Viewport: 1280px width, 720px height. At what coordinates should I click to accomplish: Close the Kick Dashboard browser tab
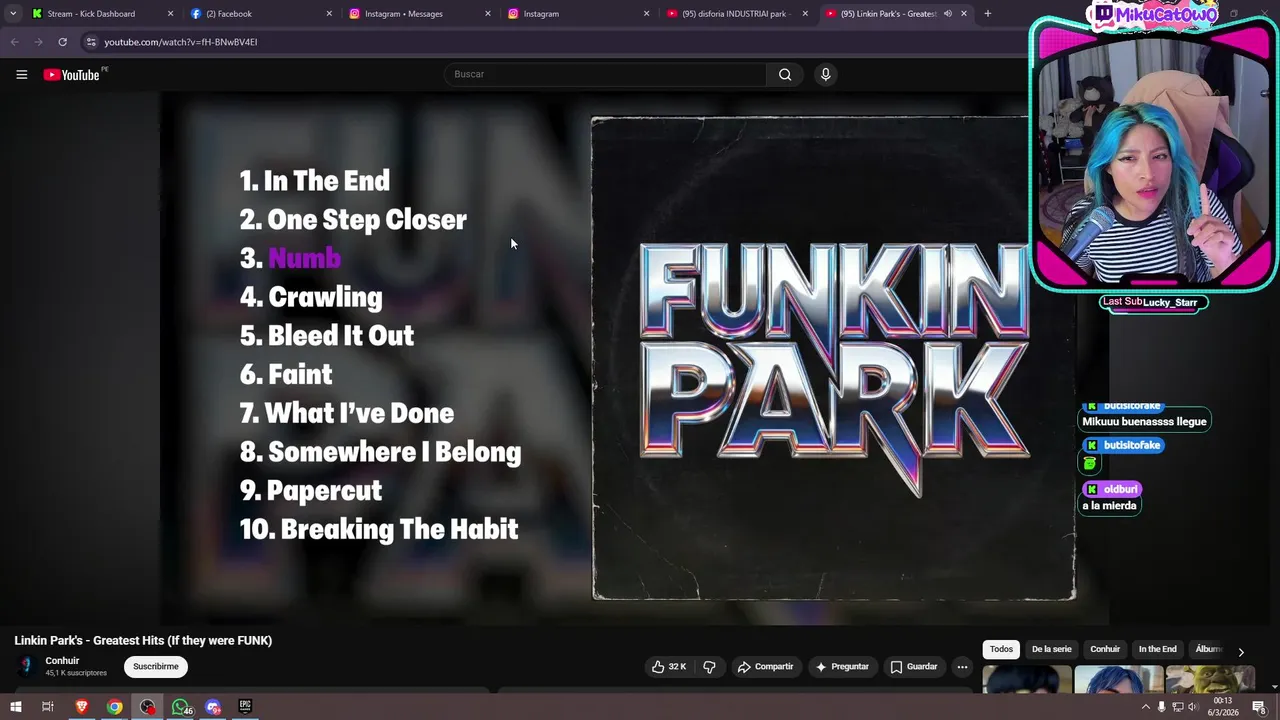click(170, 14)
